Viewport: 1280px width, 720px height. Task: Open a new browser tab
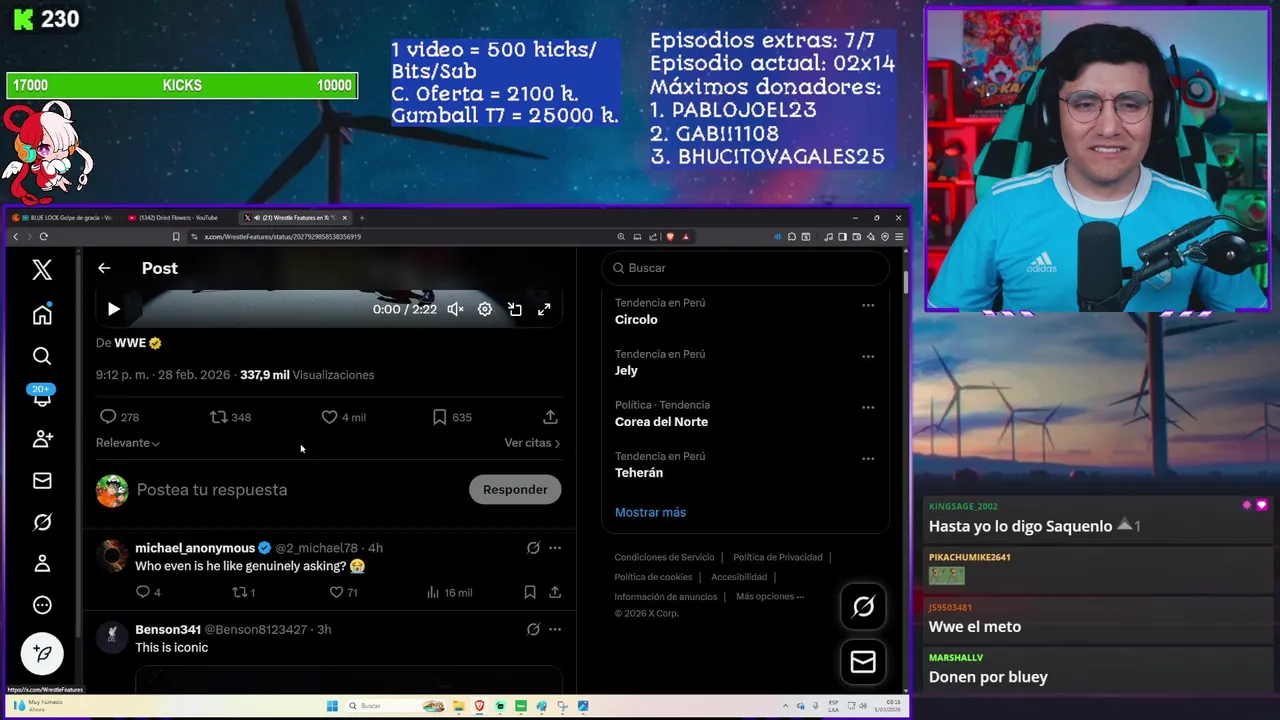click(362, 218)
